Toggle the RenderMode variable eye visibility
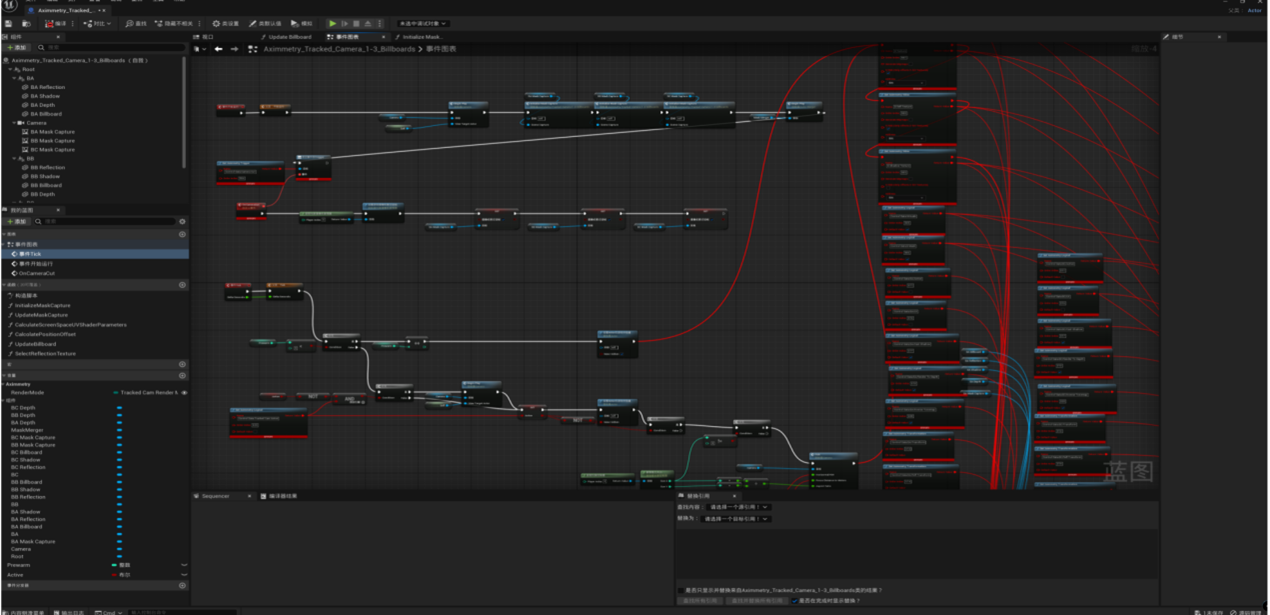Screen dimensions: 1270x615 183,393
